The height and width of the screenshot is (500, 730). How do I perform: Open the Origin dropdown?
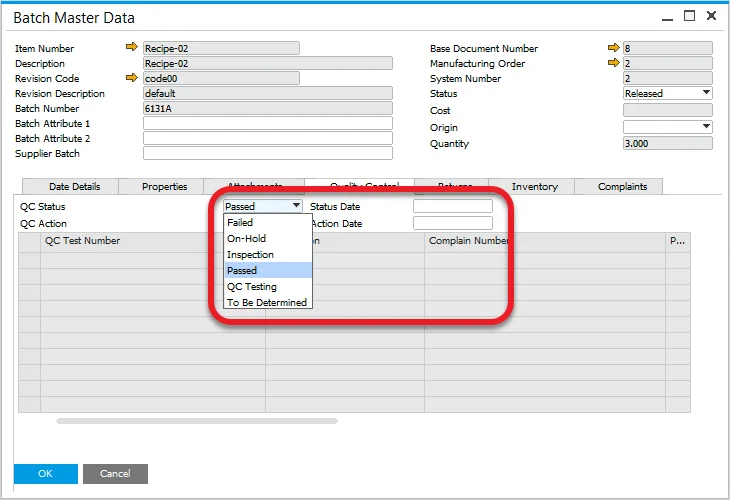coord(706,127)
